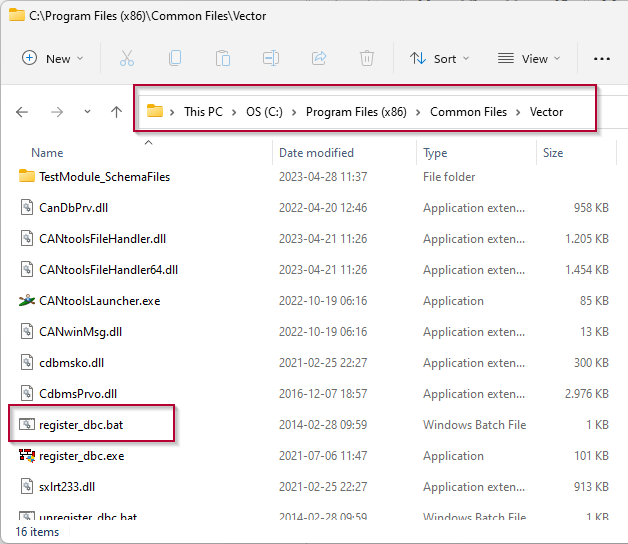Select CANtoolsLauncher.exe application file
Screen dimensions: 628x544
click(99, 301)
